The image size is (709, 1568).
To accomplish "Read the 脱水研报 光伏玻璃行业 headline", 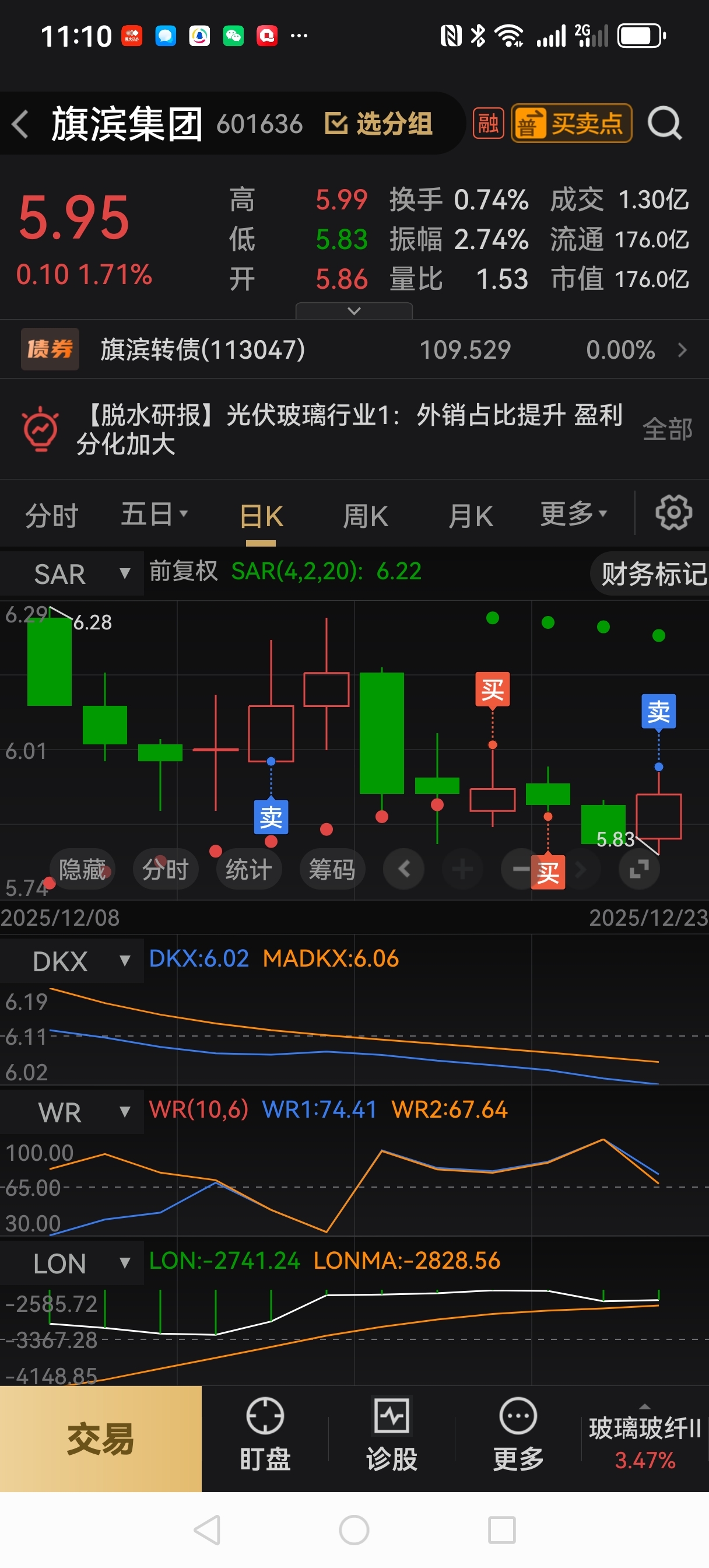I will click(x=350, y=429).
